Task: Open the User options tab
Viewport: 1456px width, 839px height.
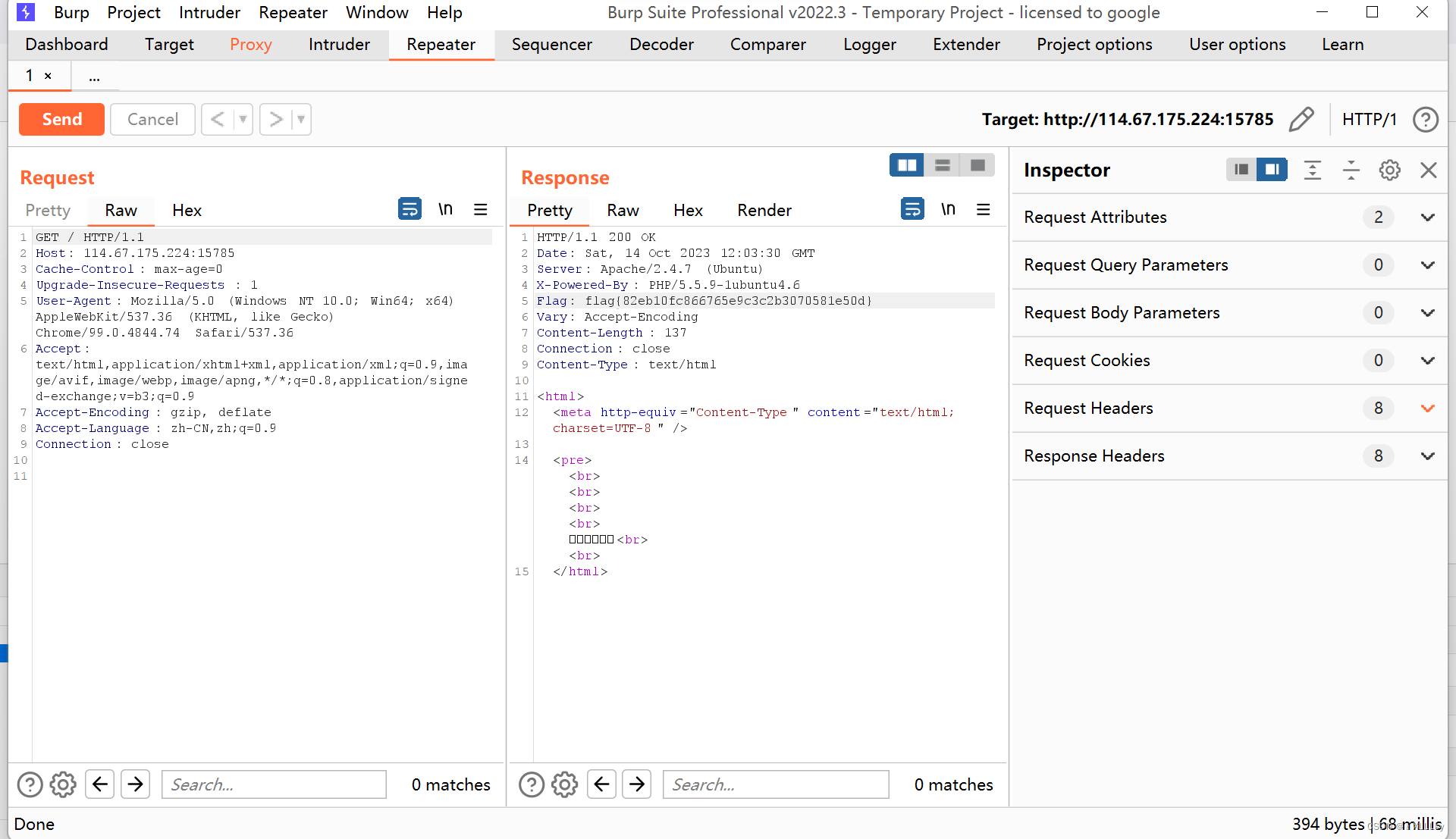Action: pos(1237,45)
